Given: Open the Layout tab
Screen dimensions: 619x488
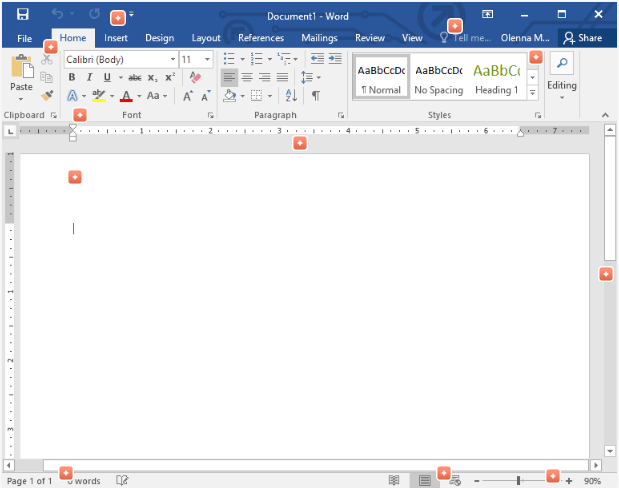Looking at the screenshot, I should 206,38.
